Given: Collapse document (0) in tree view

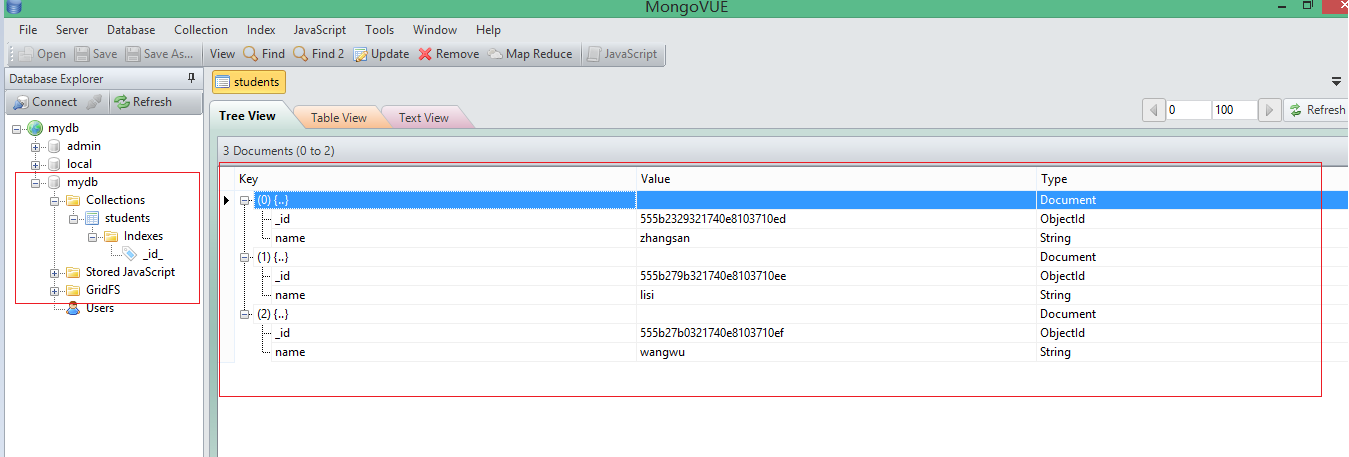Looking at the screenshot, I should 244,200.
